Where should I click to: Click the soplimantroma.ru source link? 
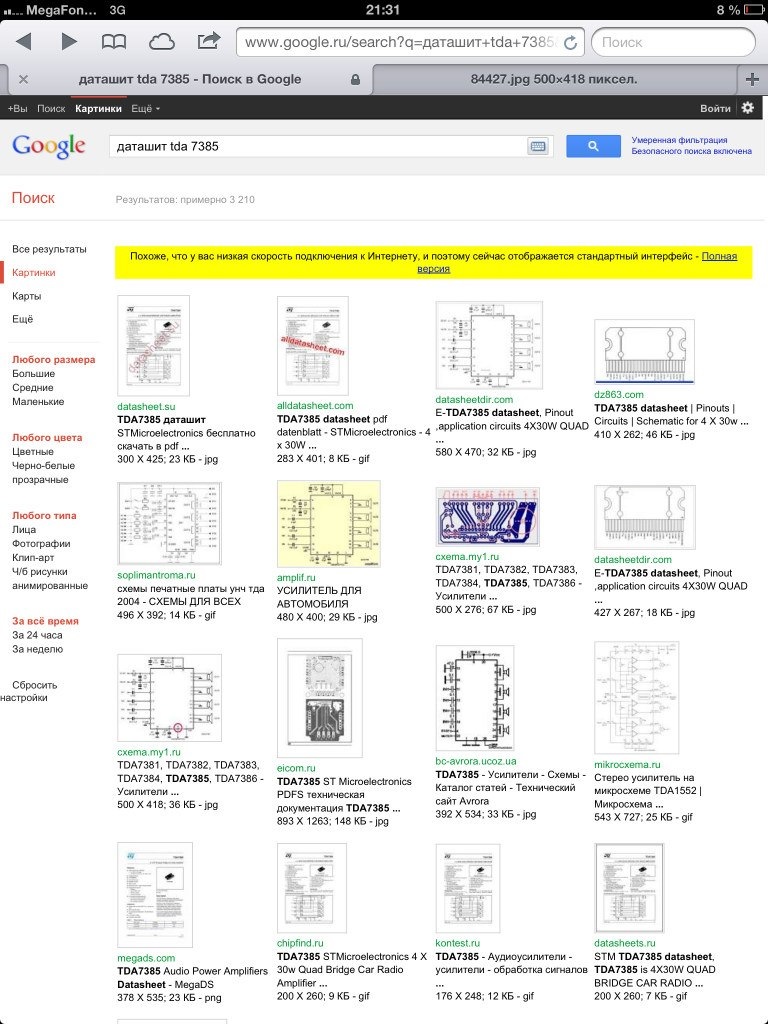(156, 575)
